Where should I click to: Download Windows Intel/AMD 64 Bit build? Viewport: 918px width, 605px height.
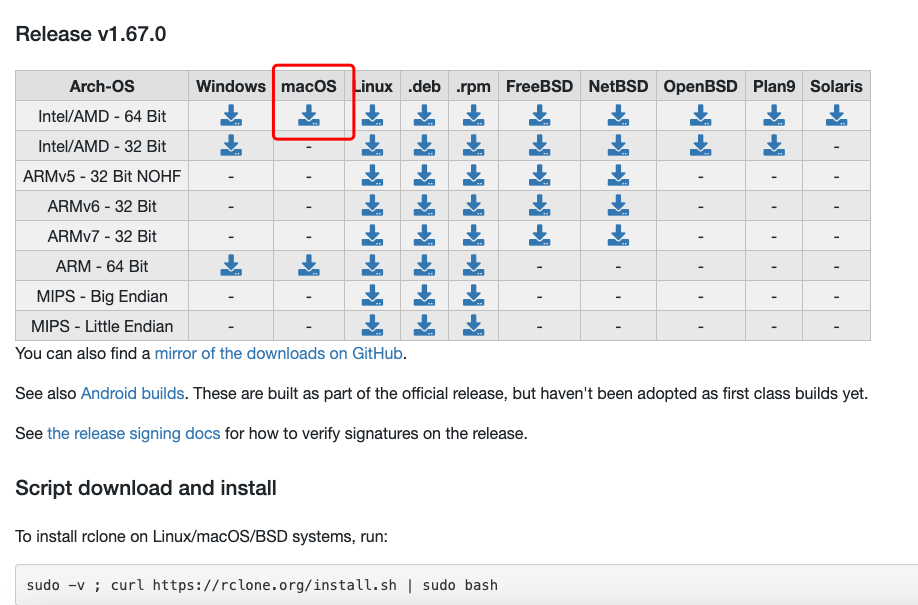pyautogui.click(x=231, y=115)
